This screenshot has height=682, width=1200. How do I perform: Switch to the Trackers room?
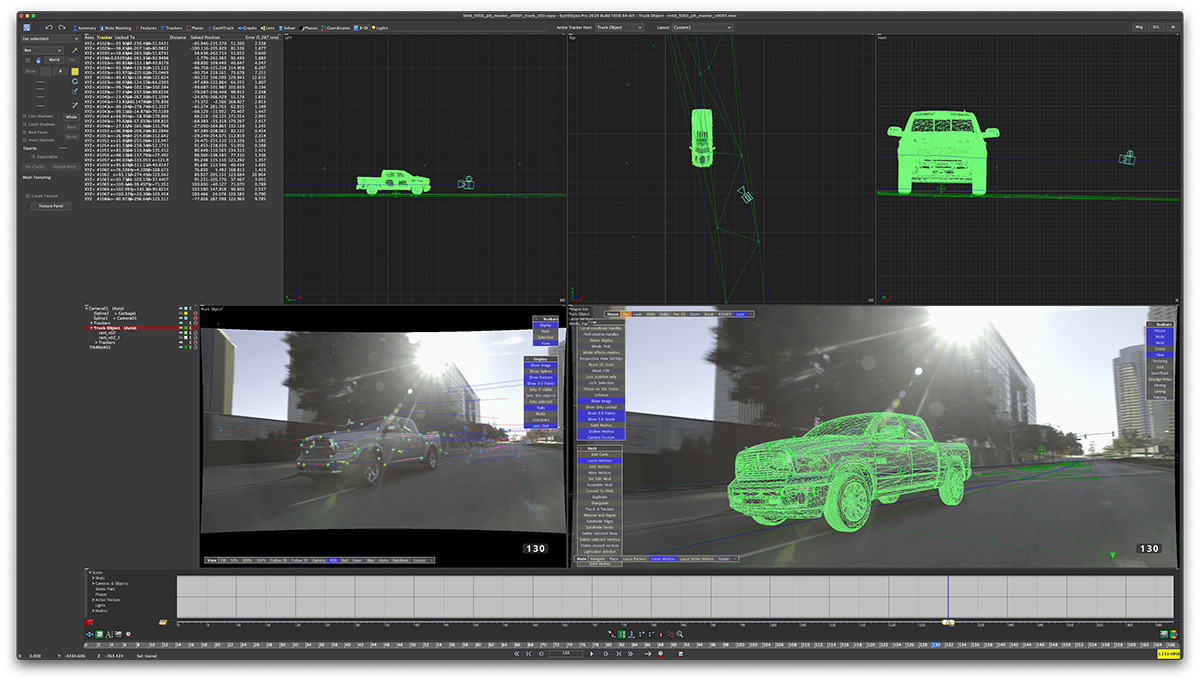pyautogui.click(x=171, y=28)
